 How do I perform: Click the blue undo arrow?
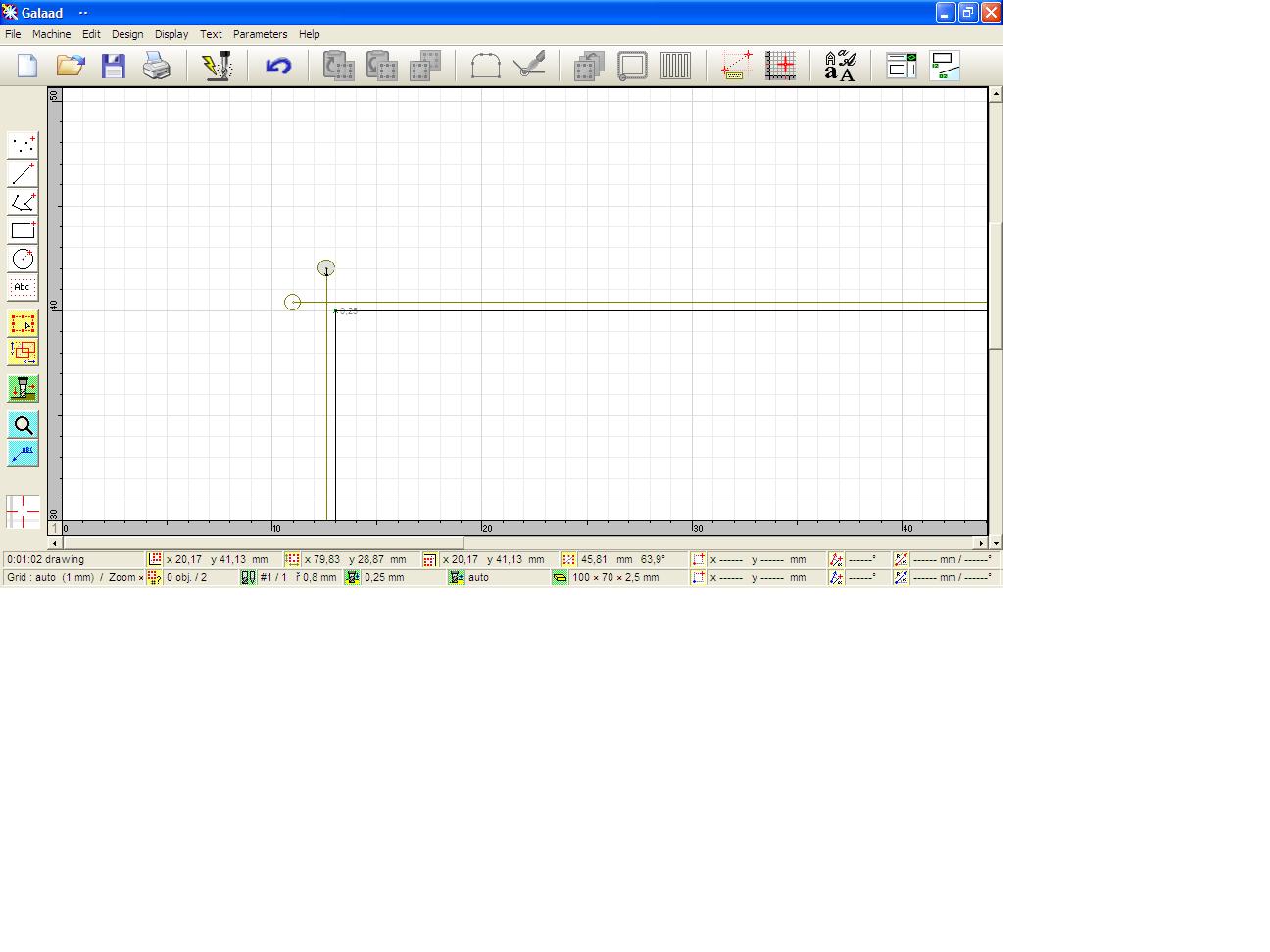coord(278,67)
